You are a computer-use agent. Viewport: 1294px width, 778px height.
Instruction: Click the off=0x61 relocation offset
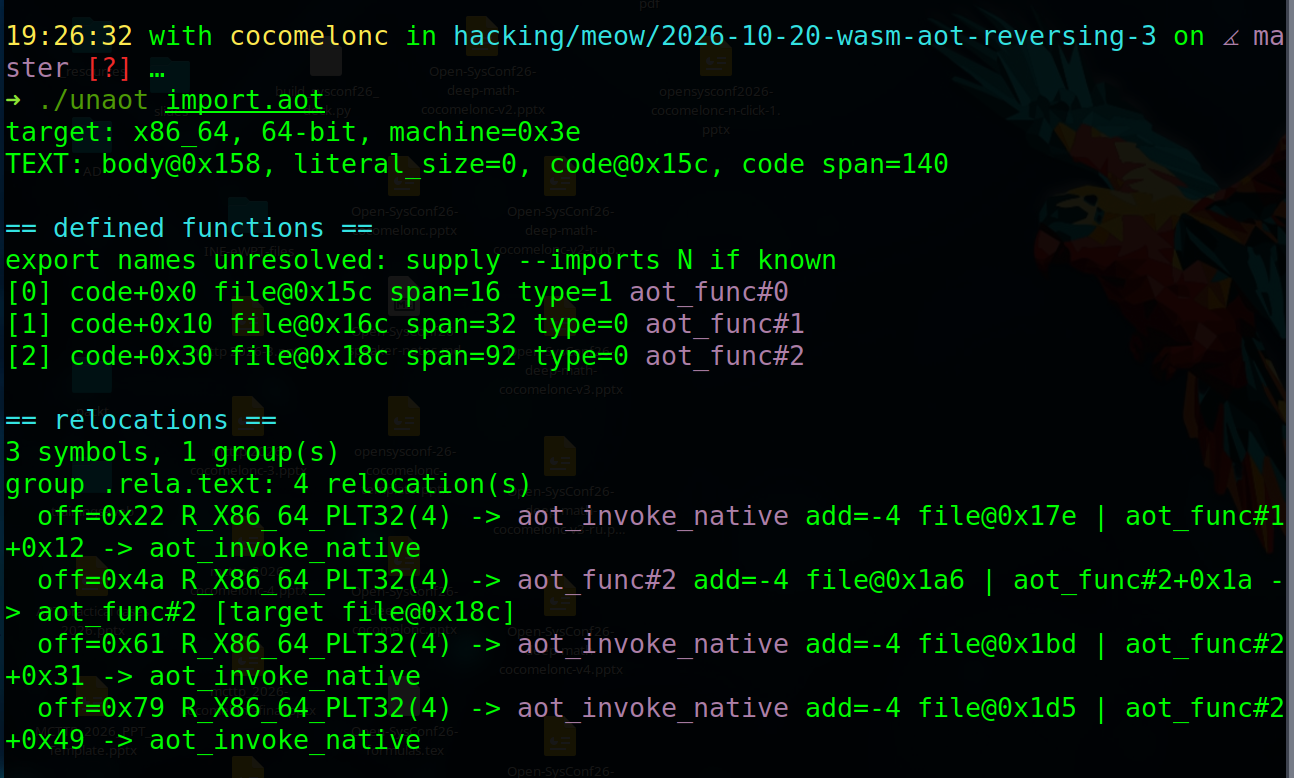[101, 644]
